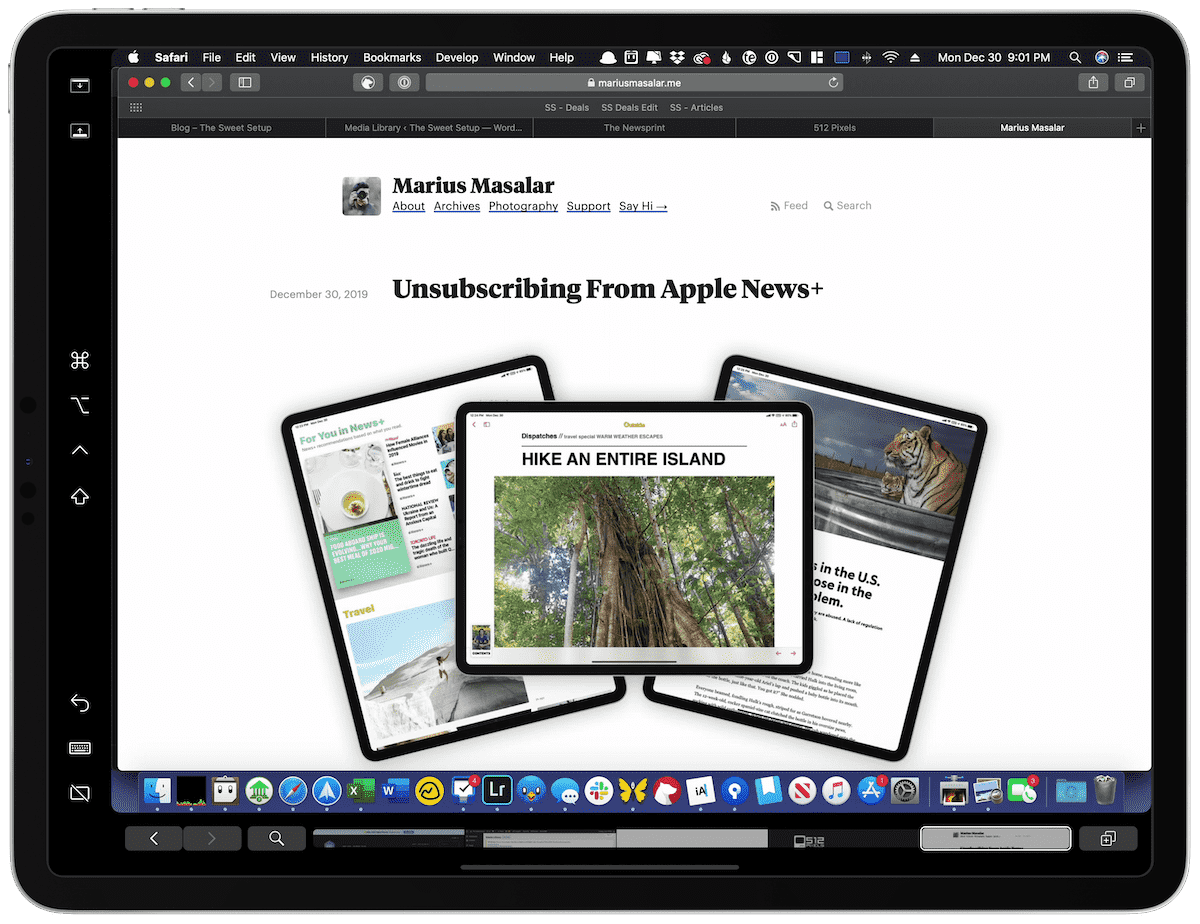1200x924 pixels.
Task: Click the Support link
Action: click(588, 206)
